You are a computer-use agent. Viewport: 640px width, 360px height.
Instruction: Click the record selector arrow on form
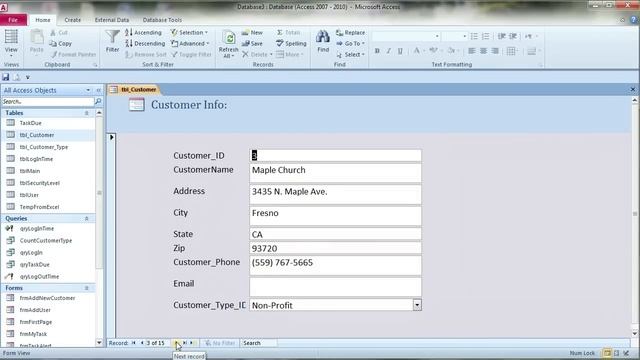pos(111,137)
